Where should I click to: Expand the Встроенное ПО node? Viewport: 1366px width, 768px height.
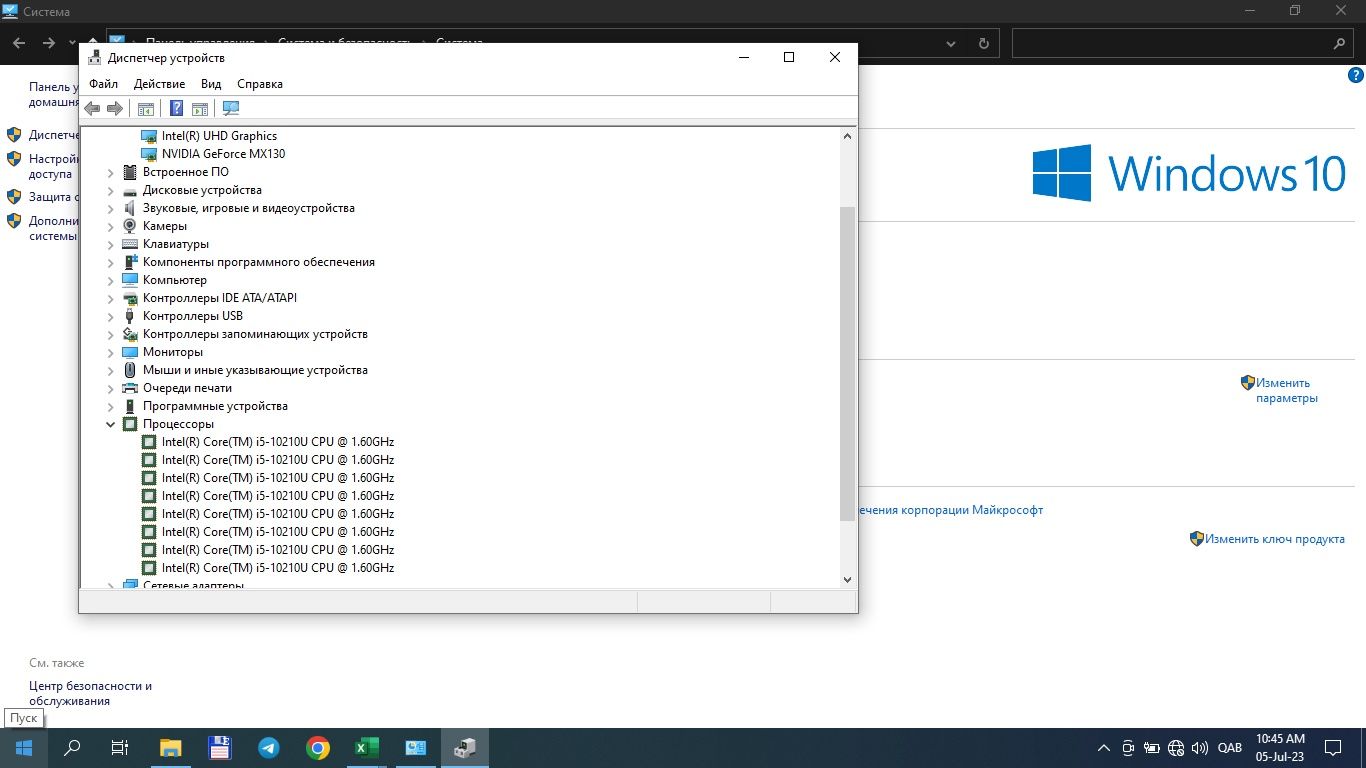pyautogui.click(x=111, y=172)
